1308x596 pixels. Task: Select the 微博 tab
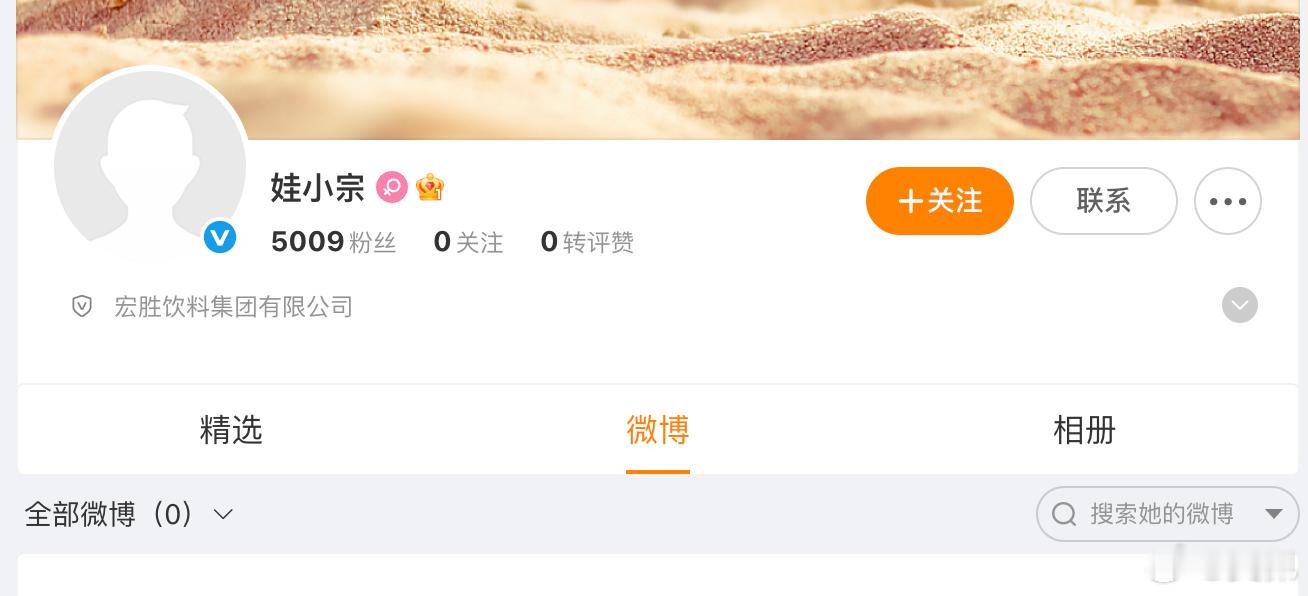tap(658, 430)
